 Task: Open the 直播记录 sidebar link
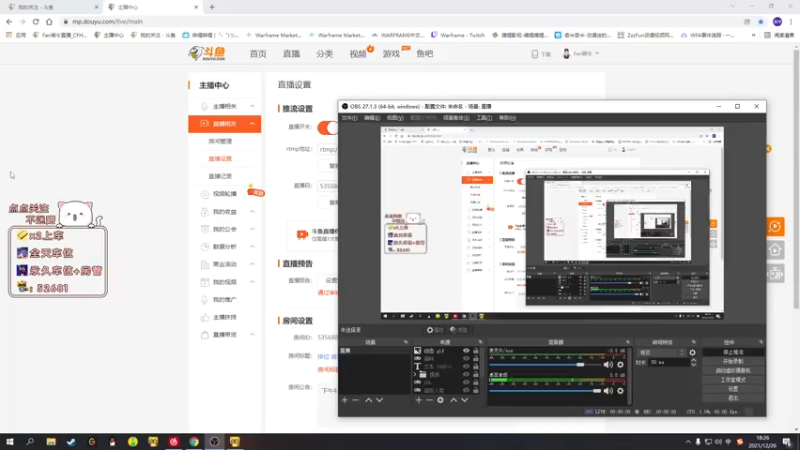220,176
